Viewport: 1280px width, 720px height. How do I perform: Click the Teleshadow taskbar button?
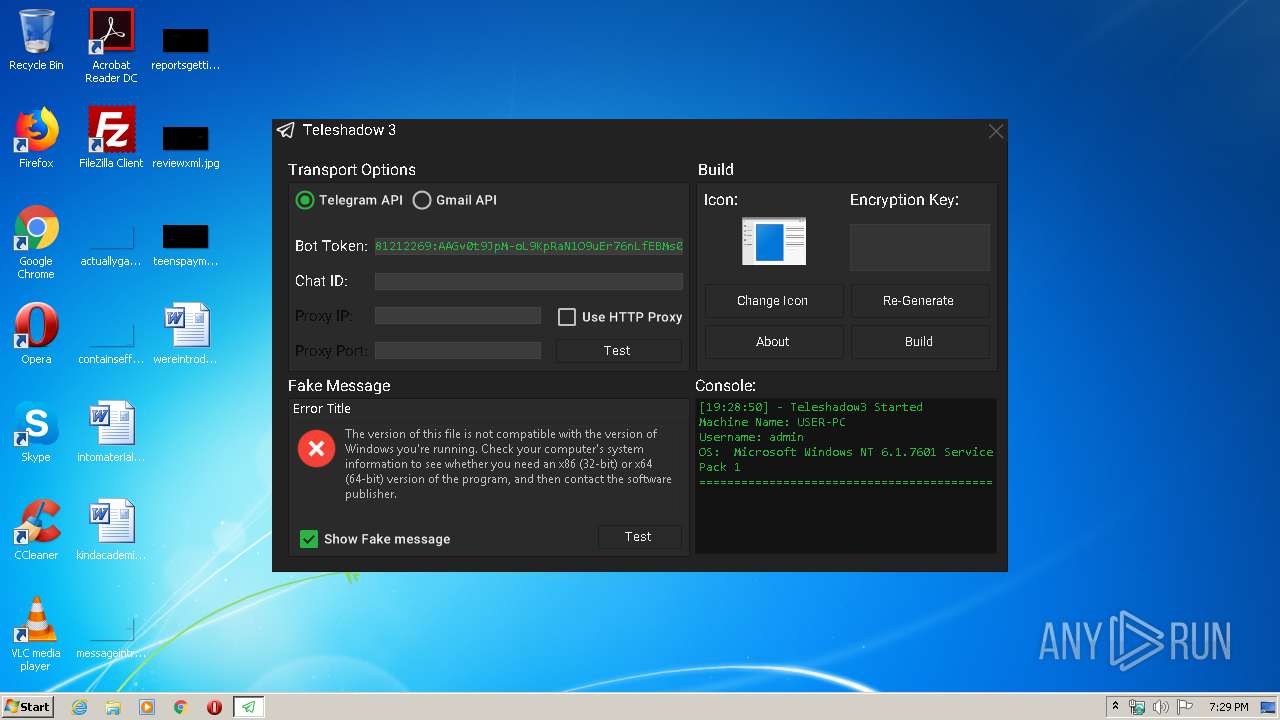pyautogui.click(x=248, y=707)
